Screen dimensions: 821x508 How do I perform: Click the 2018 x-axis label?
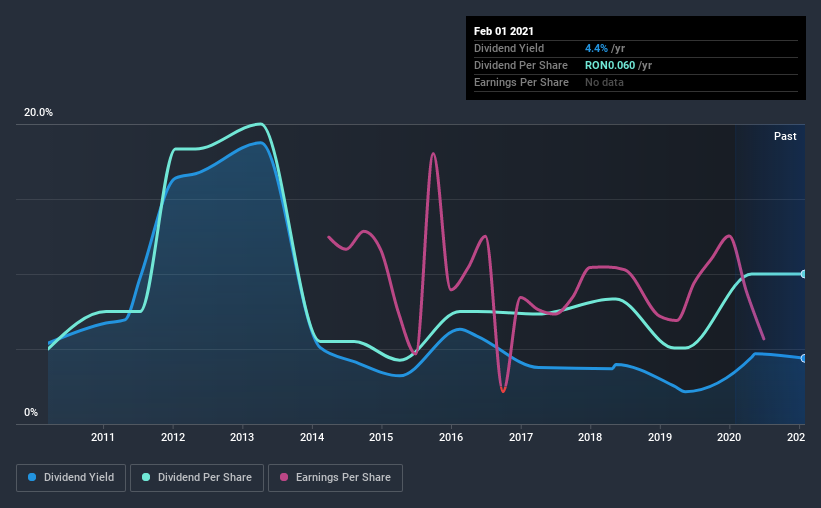tap(590, 437)
